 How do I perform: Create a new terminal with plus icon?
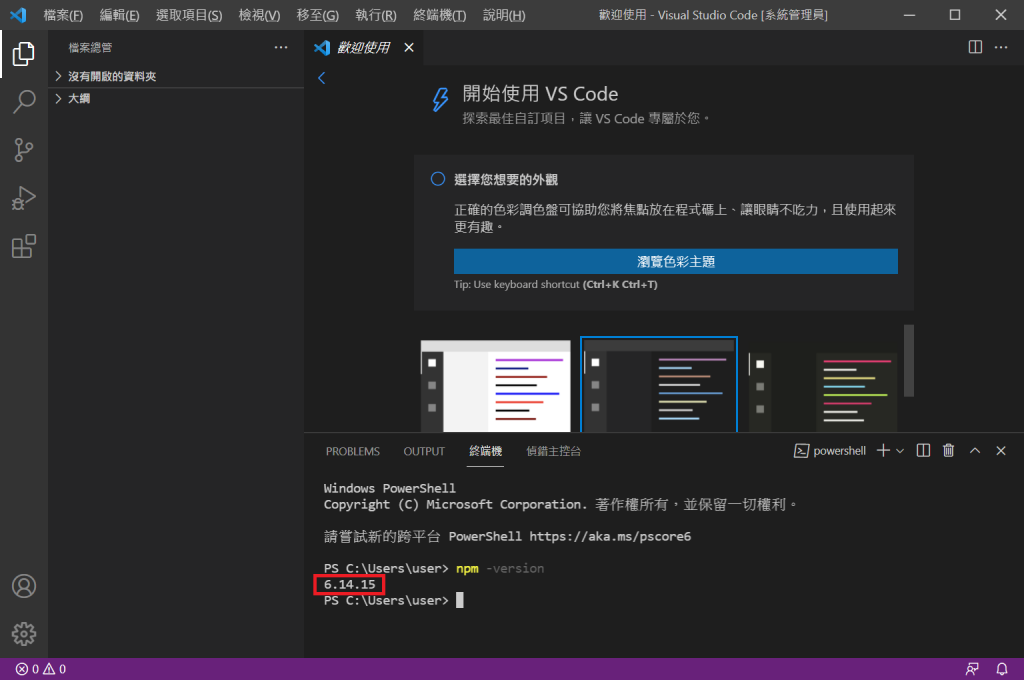pyautogui.click(x=883, y=451)
